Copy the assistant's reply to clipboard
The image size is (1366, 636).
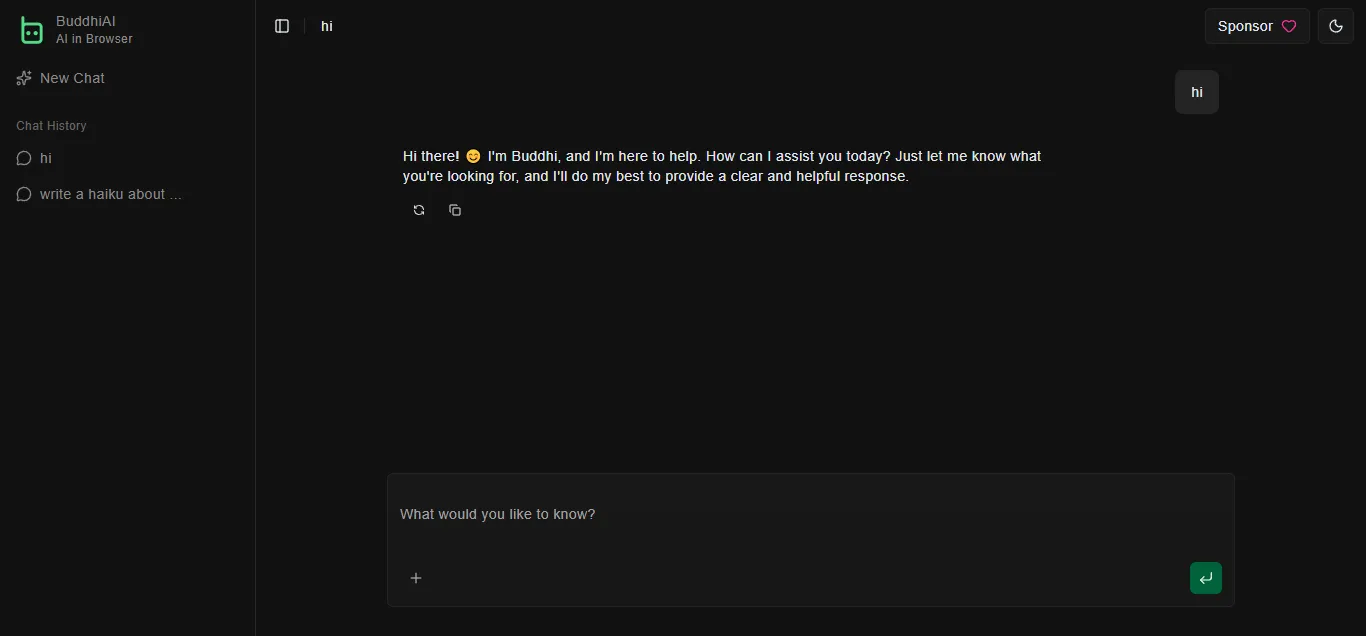point(455,210)
